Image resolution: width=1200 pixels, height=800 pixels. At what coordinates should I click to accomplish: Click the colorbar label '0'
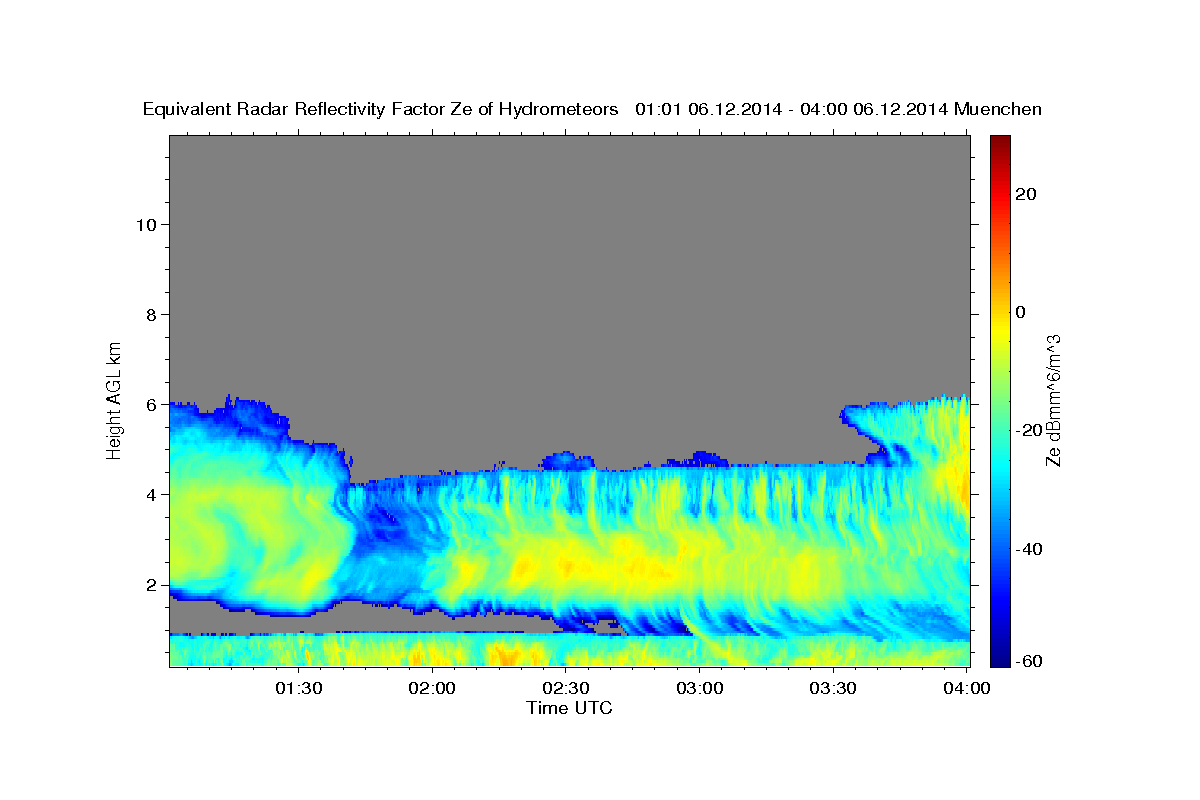[1021, 312]
